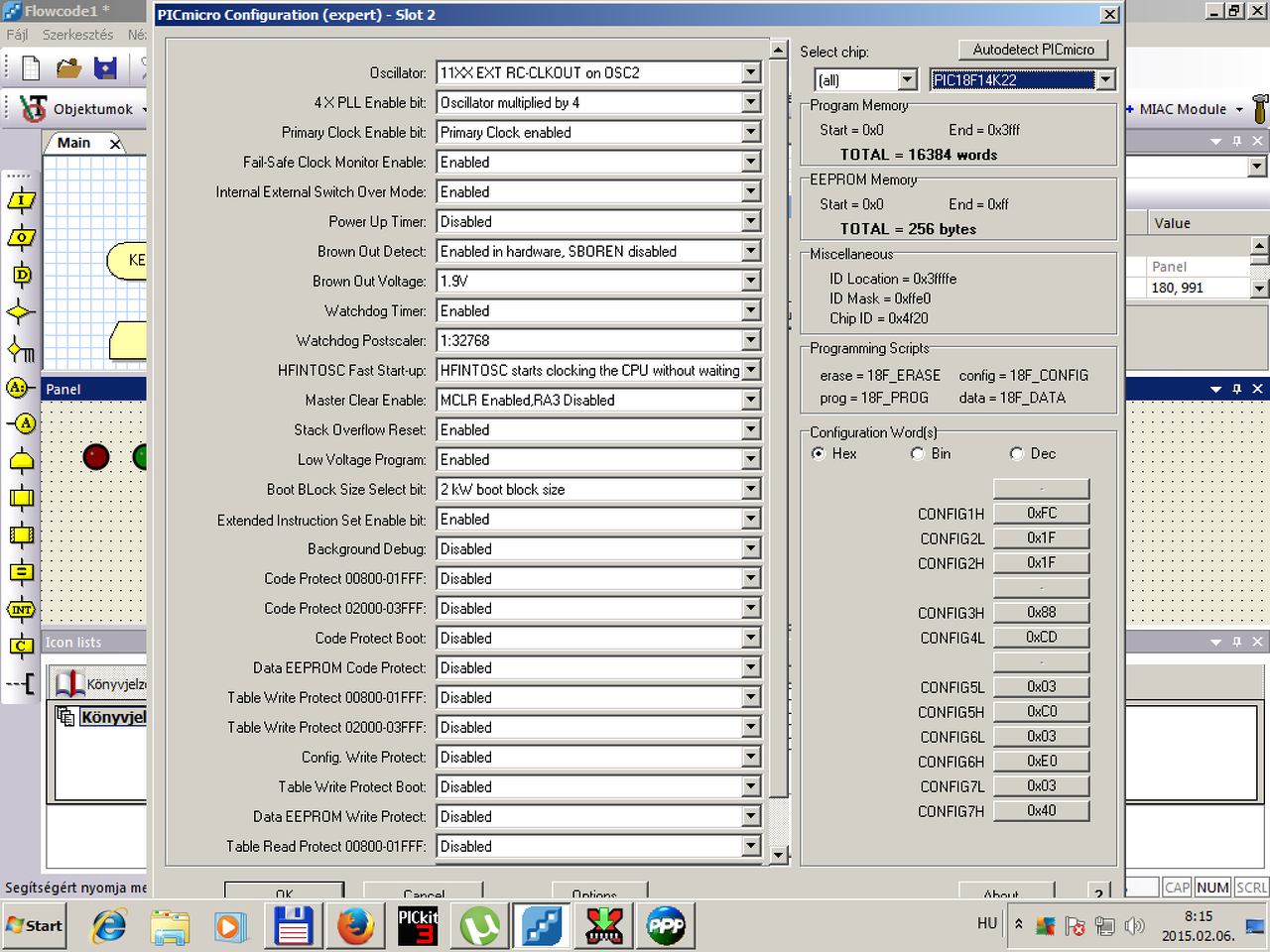The height and width of the screenshot is (952, 1270).
Task: Select the Switch branch icon in the toolbox
Action: (21, 349)
